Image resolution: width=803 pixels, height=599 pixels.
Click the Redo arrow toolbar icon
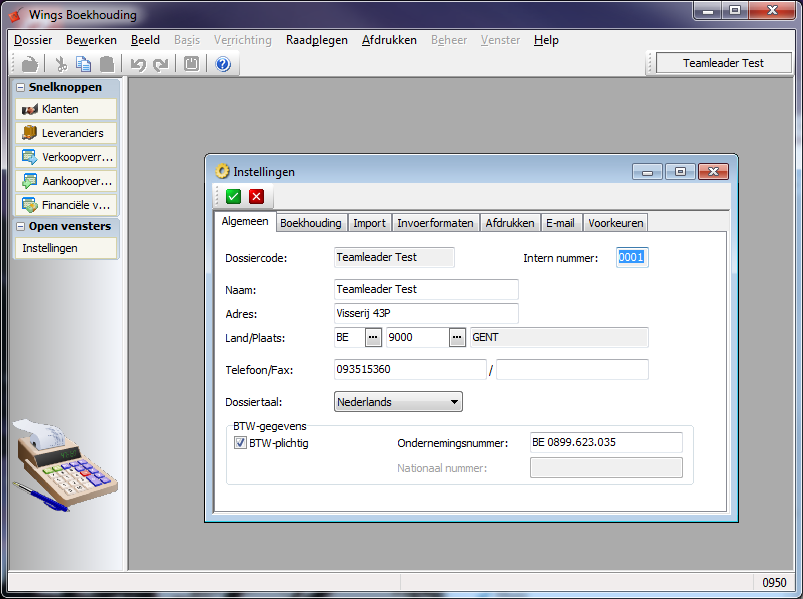161,64
